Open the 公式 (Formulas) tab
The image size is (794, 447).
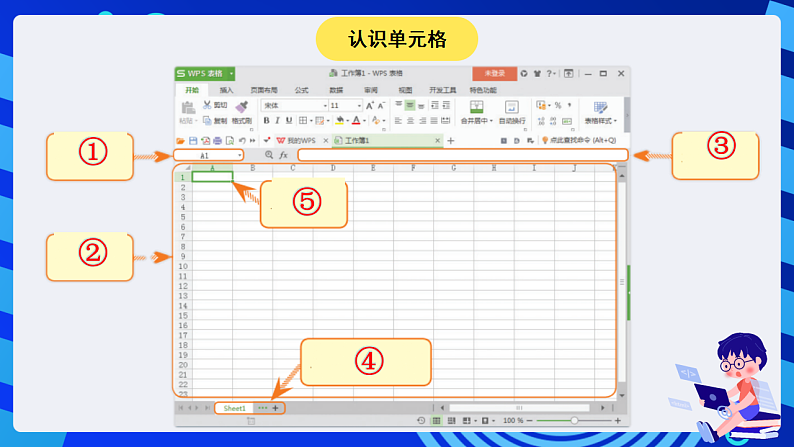[301, 90]
